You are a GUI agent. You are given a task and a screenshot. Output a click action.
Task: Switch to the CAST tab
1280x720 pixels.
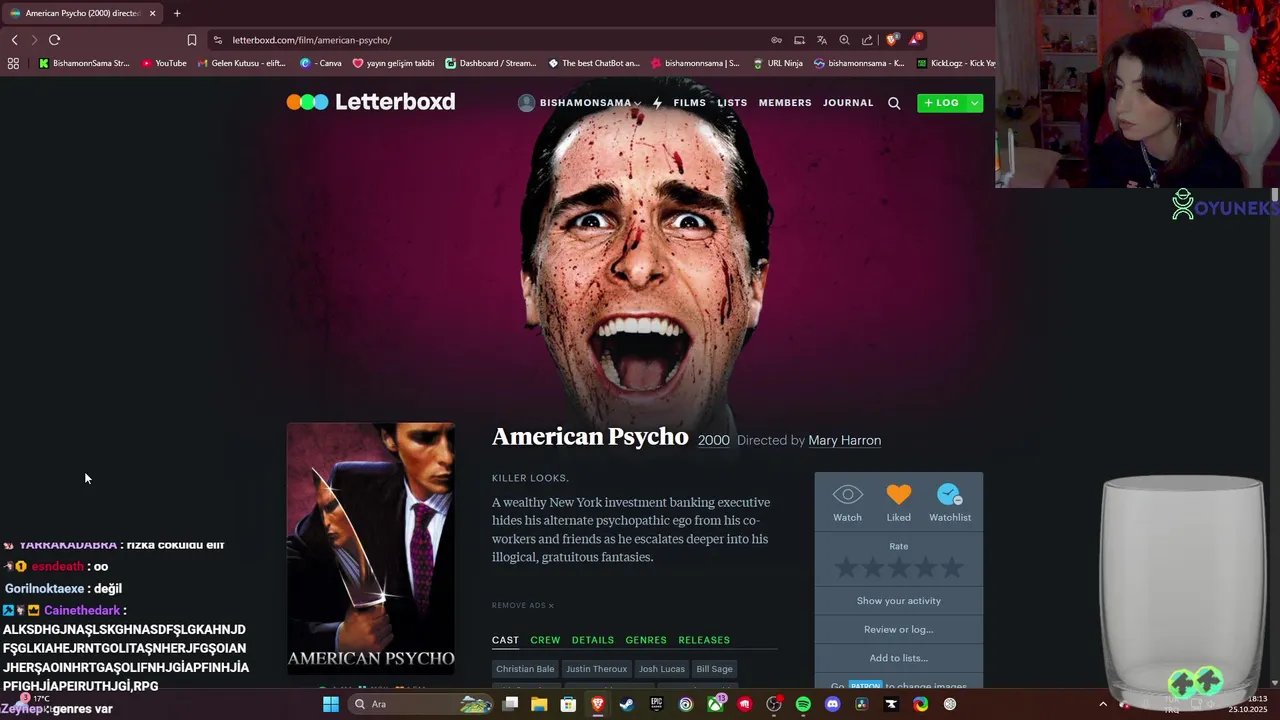pos(505,640)
